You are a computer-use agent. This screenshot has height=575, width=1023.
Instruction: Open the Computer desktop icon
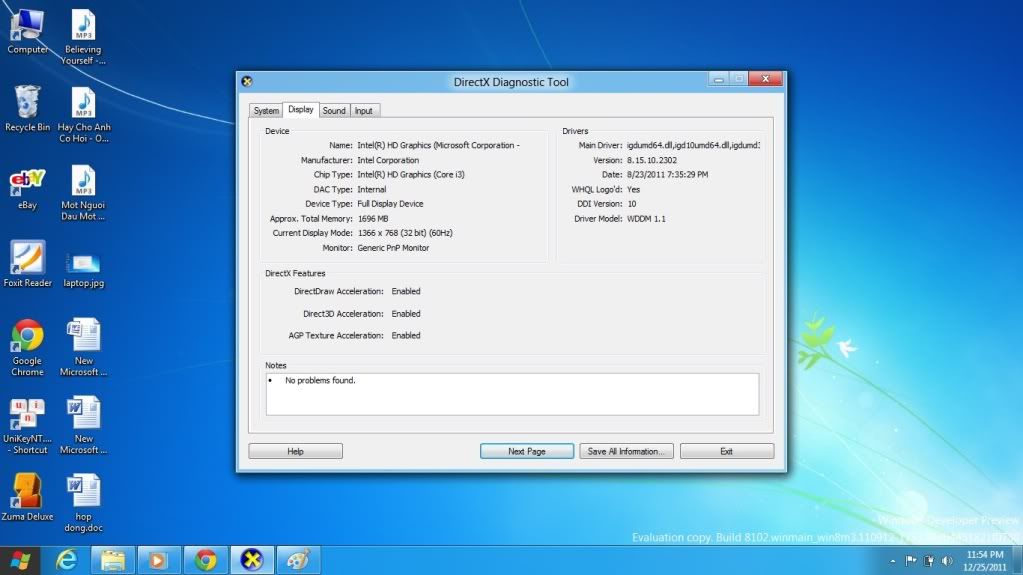[x=27, y=31]
